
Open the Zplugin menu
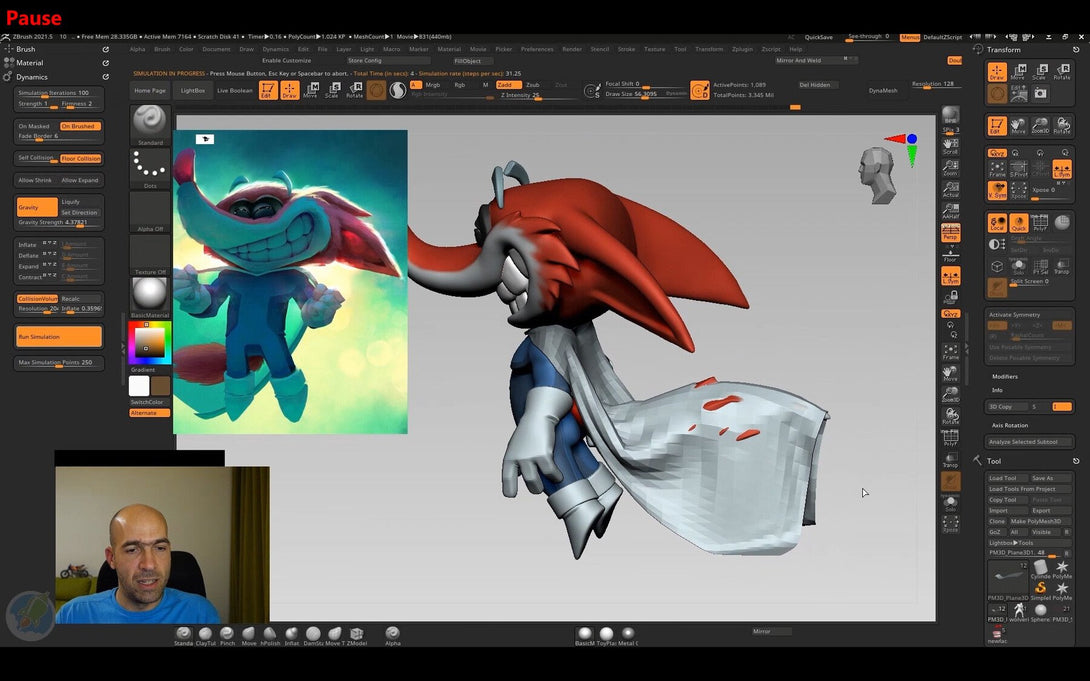[742, 49]
